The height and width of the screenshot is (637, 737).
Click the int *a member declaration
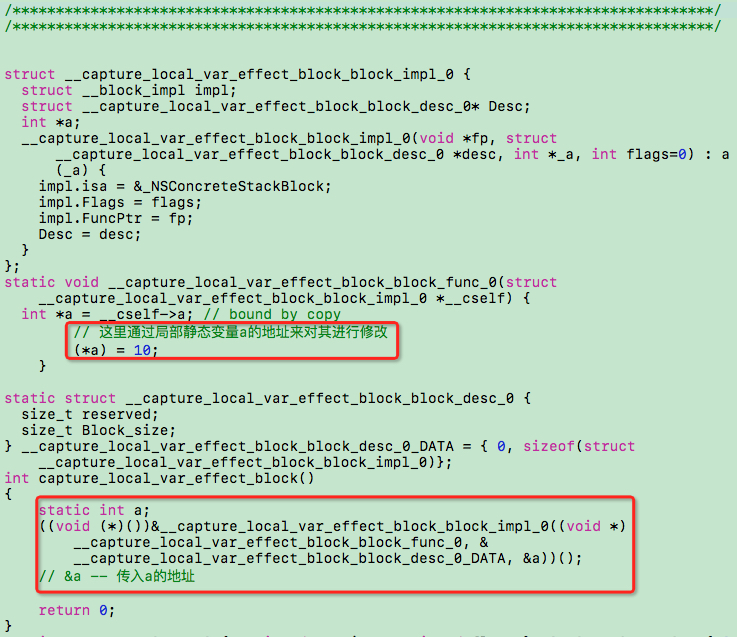point(51,122)
